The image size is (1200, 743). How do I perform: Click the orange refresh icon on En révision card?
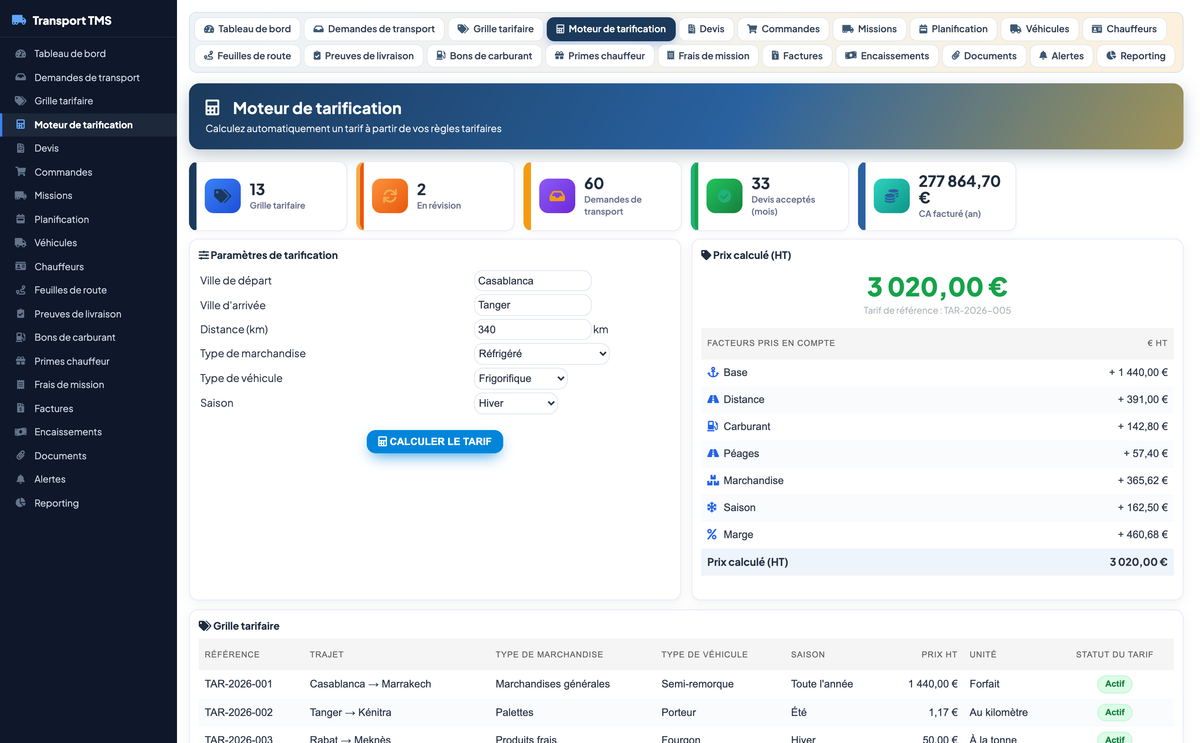[390, 196]
